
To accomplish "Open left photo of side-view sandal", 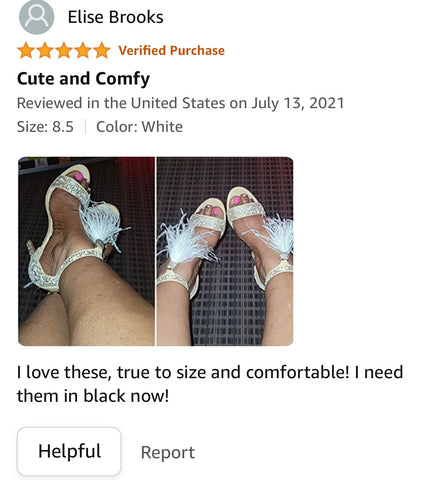I will (86, 251).
